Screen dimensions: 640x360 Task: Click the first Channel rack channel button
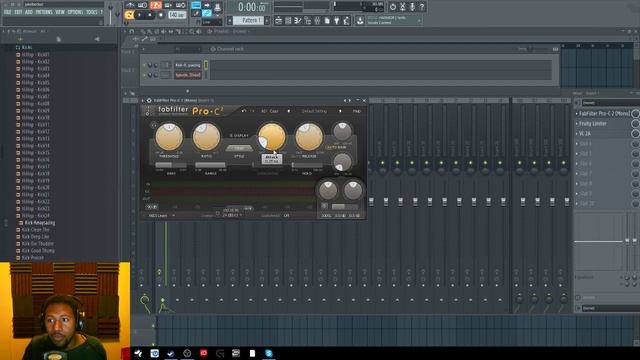pos(188,65)
